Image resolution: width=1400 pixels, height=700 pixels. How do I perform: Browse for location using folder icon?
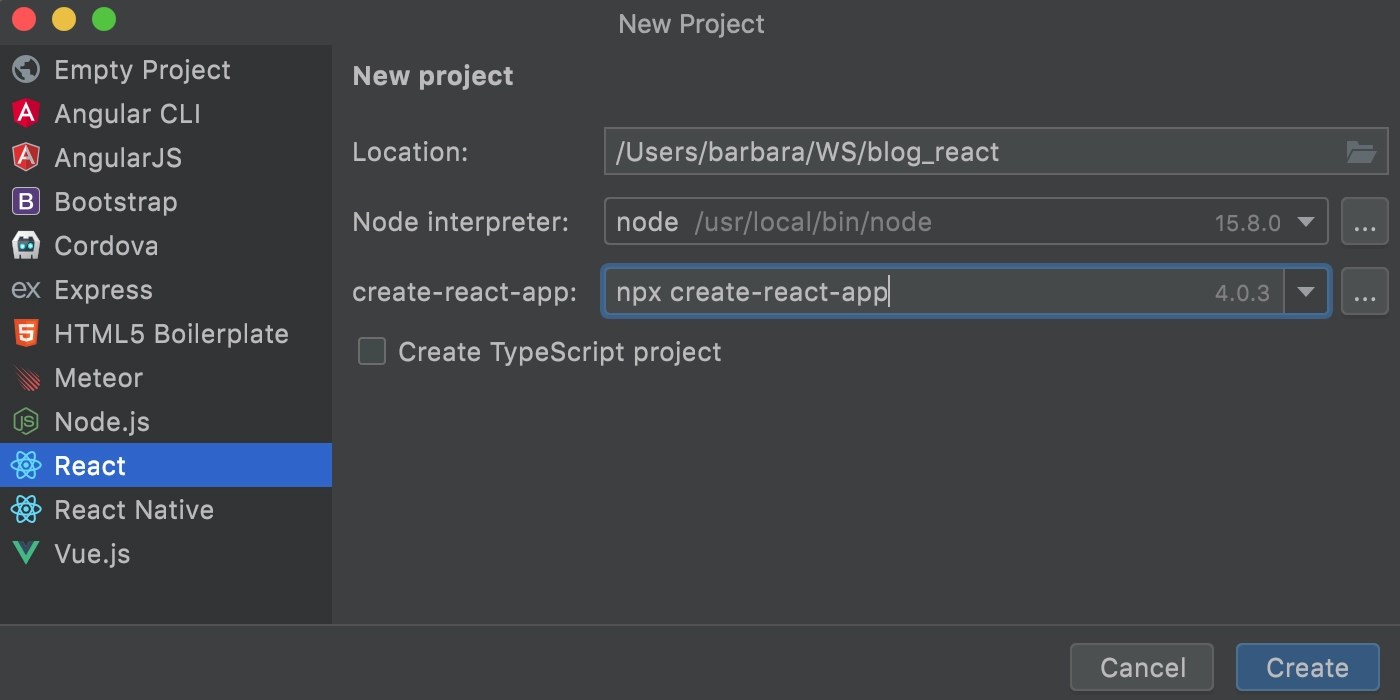click(1361, 152)
